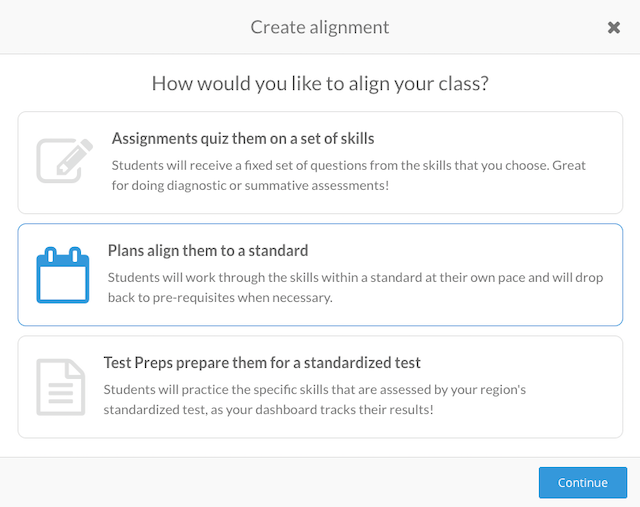
Task: Click the document Test Preps icon
Action: (x=61, y=387)
